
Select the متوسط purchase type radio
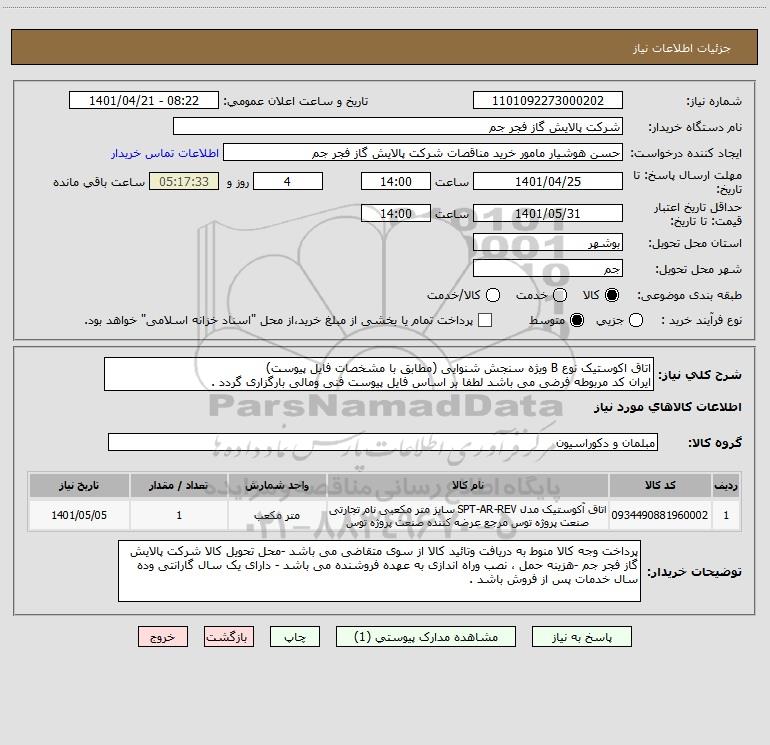[x=577, y=320]
